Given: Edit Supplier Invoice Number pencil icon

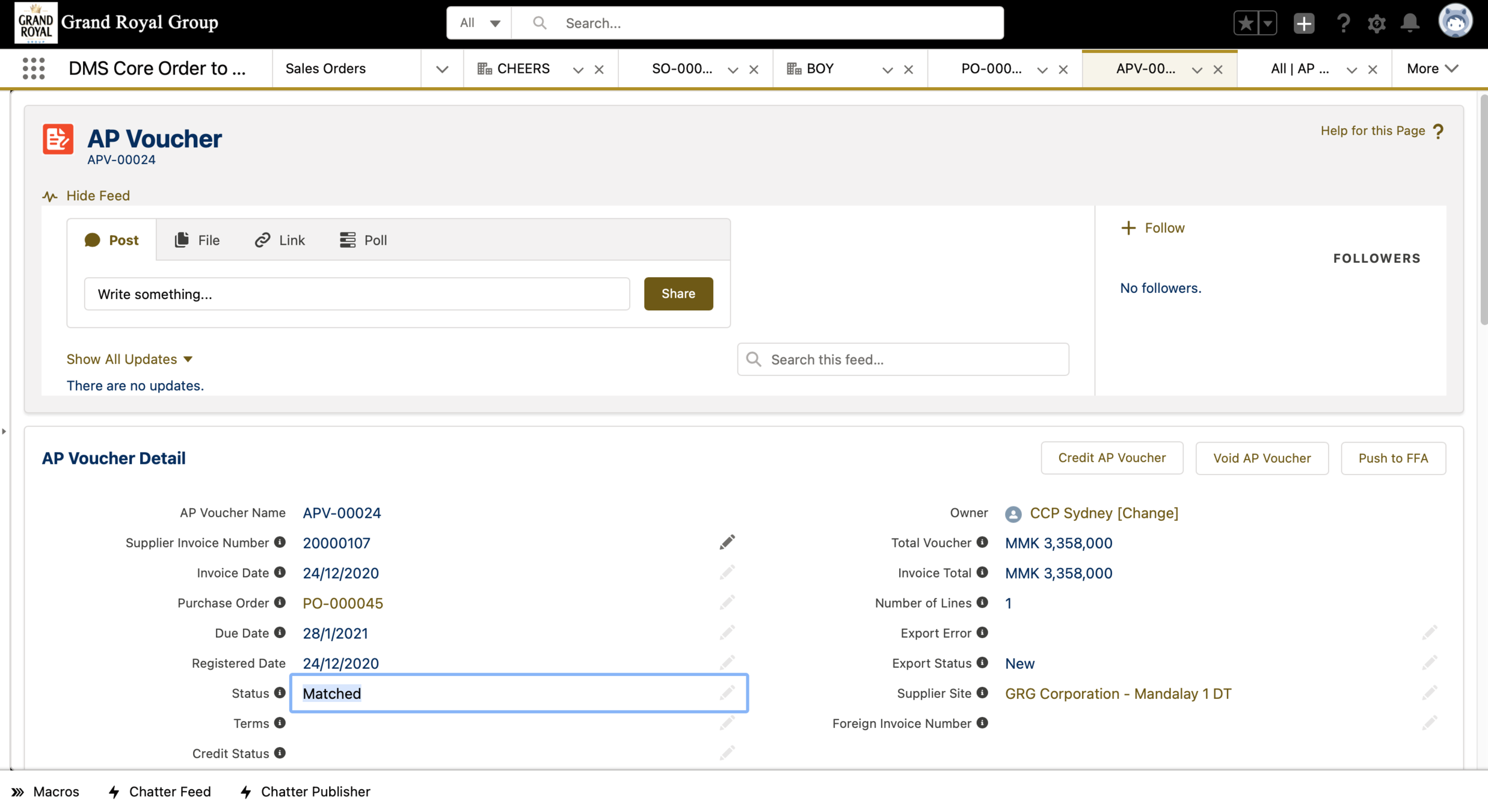Looking at the screenshot, I should (x=727, y=543).
